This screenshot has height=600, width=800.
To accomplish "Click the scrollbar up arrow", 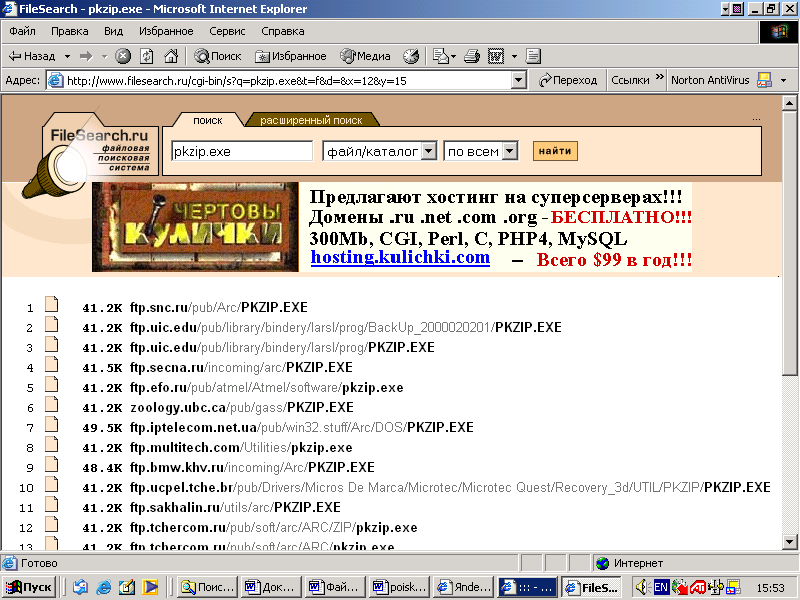I will pos(789,103).
